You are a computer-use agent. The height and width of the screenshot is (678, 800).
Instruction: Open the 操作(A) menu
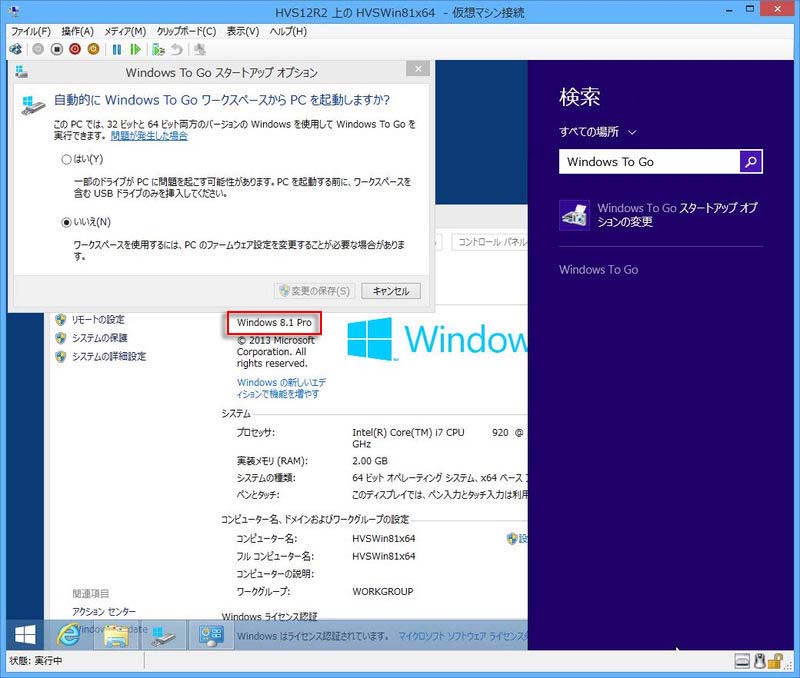78,31
